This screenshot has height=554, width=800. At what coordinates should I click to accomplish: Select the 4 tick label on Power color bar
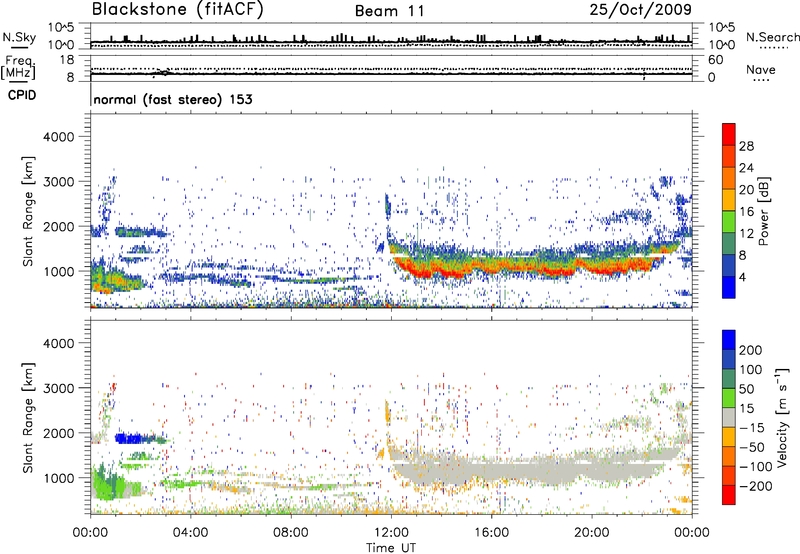pyautogui.click(x=742, y=277)
